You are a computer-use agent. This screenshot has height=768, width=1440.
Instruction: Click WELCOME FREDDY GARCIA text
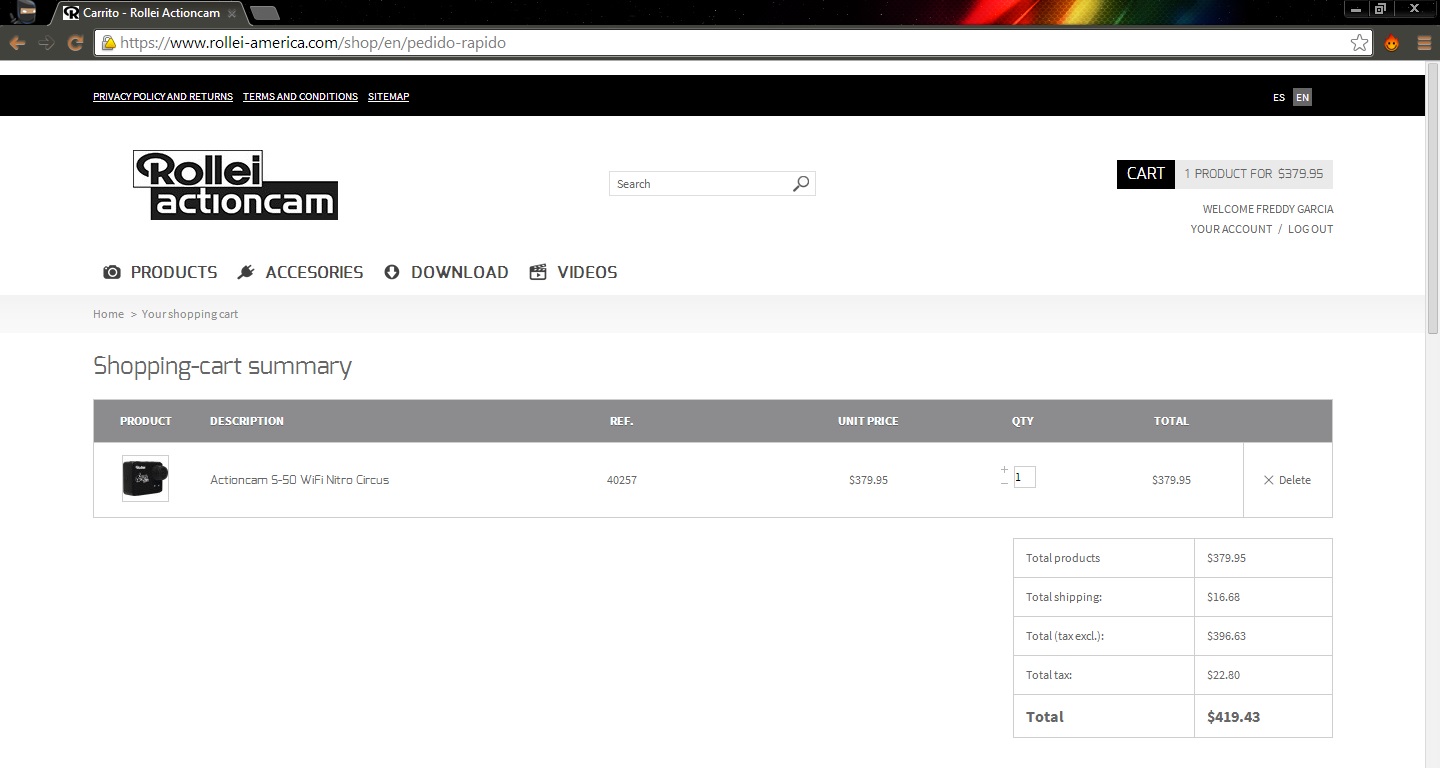pos(1267,209)
